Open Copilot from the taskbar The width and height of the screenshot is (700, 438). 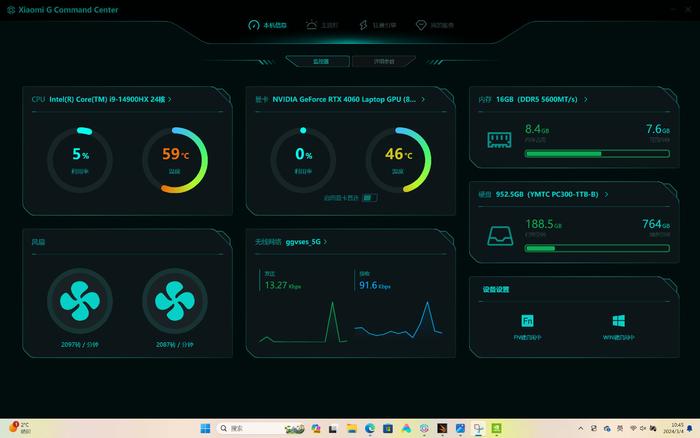pyautogui.click(x=316, y=429)
